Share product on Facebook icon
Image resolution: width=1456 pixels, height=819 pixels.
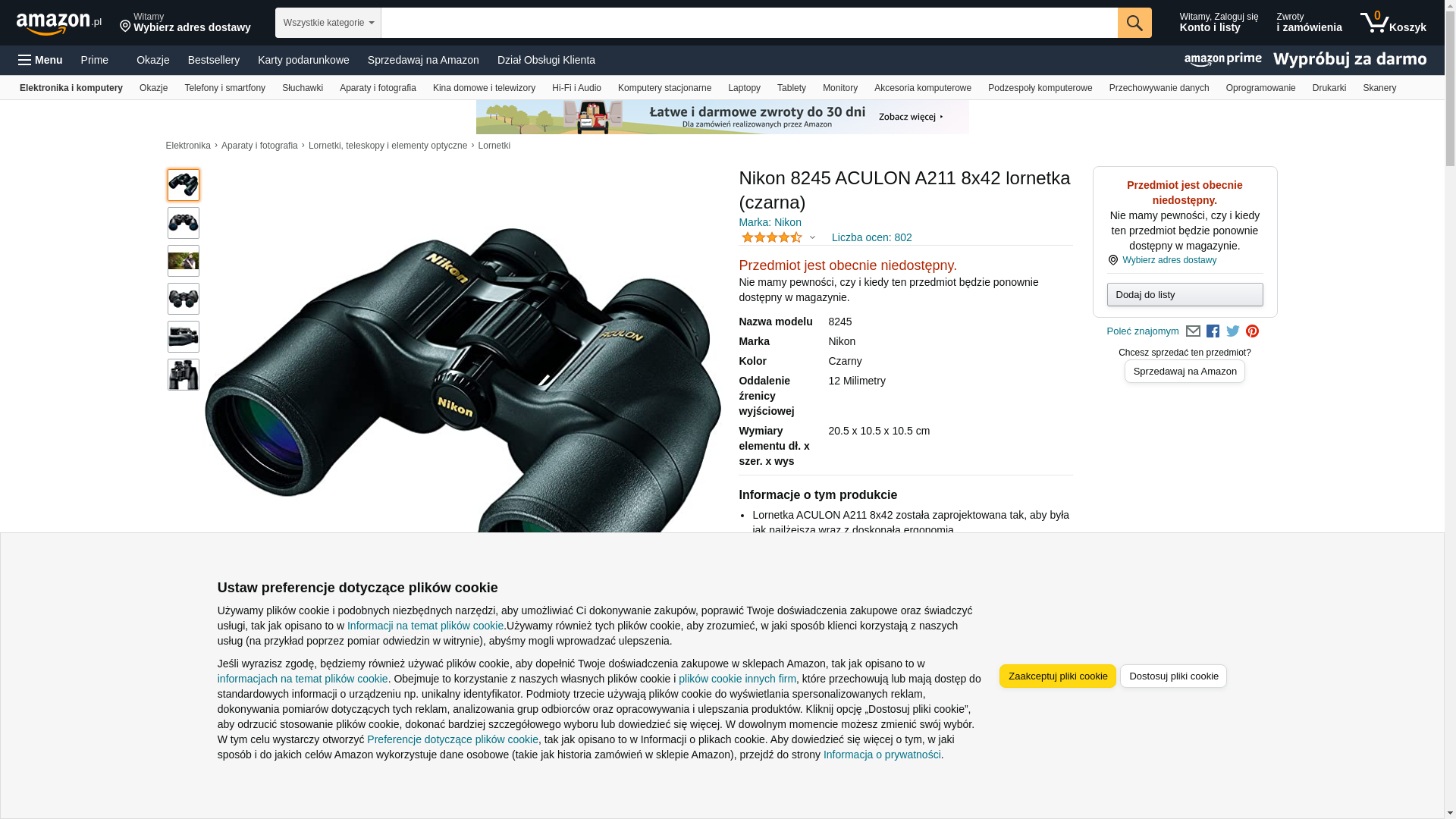1213,331
